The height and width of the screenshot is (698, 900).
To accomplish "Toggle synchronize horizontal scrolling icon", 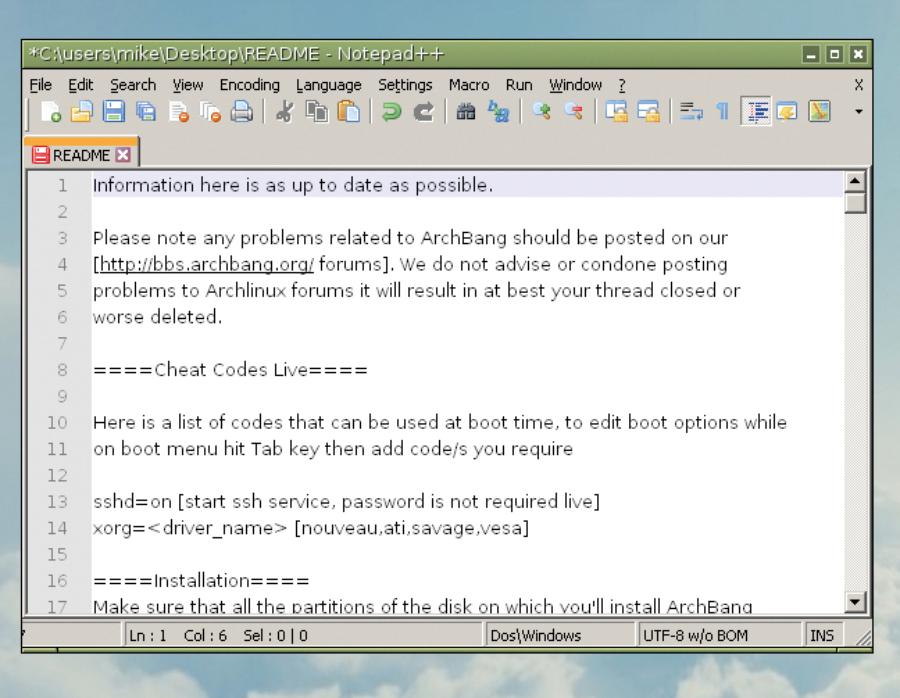I will pyautogui.click(x=649, y=111).
